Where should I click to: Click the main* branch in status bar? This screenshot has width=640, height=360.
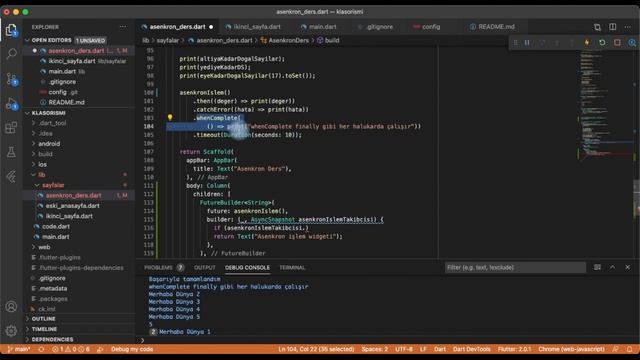pyautogui.click(x=19, y=349)
